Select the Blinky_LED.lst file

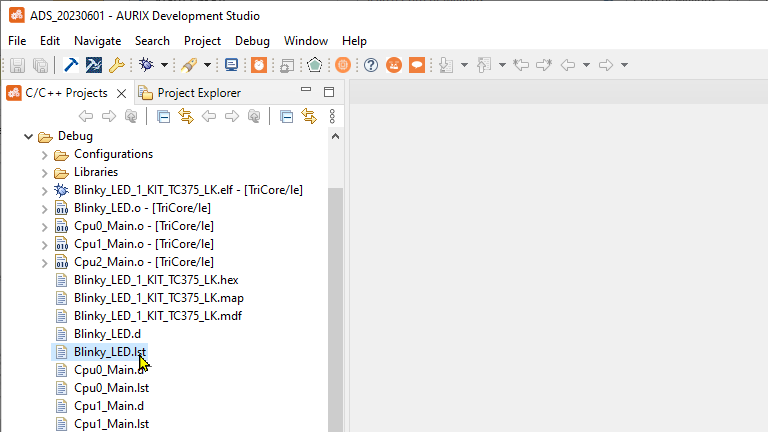[110, 352]
